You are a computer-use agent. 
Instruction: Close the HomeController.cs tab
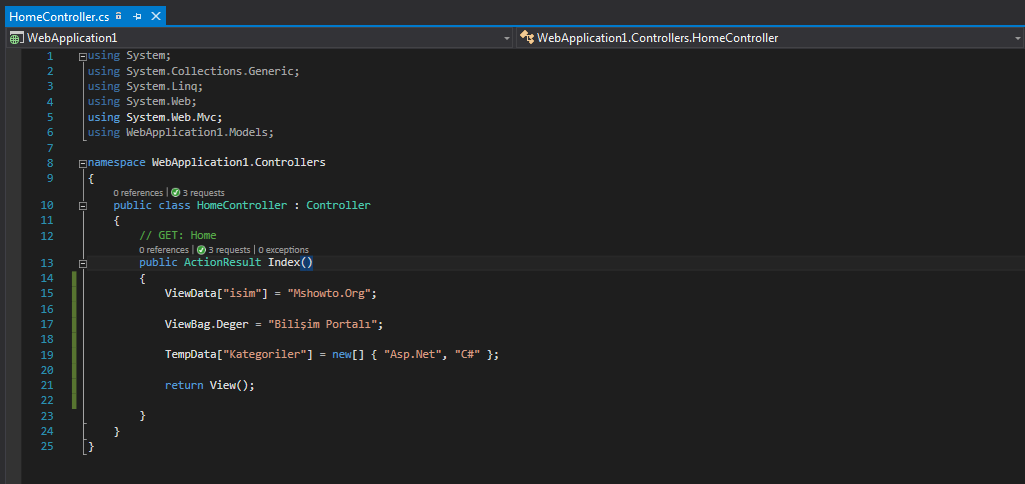156,16
